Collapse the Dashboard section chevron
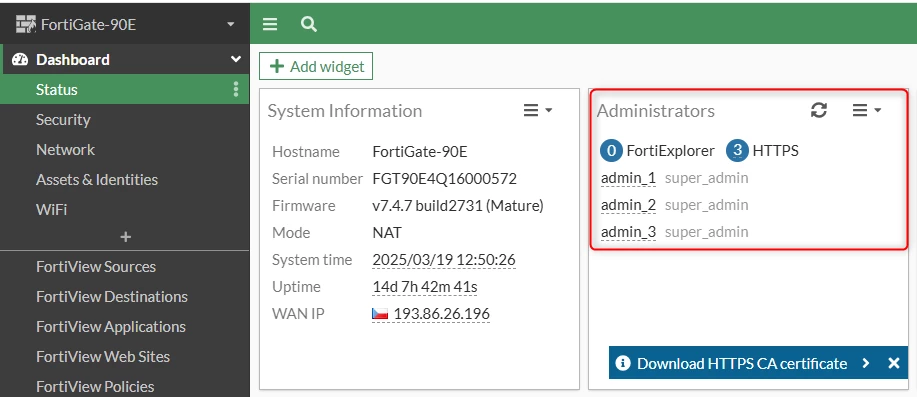 tap(236, 59)
